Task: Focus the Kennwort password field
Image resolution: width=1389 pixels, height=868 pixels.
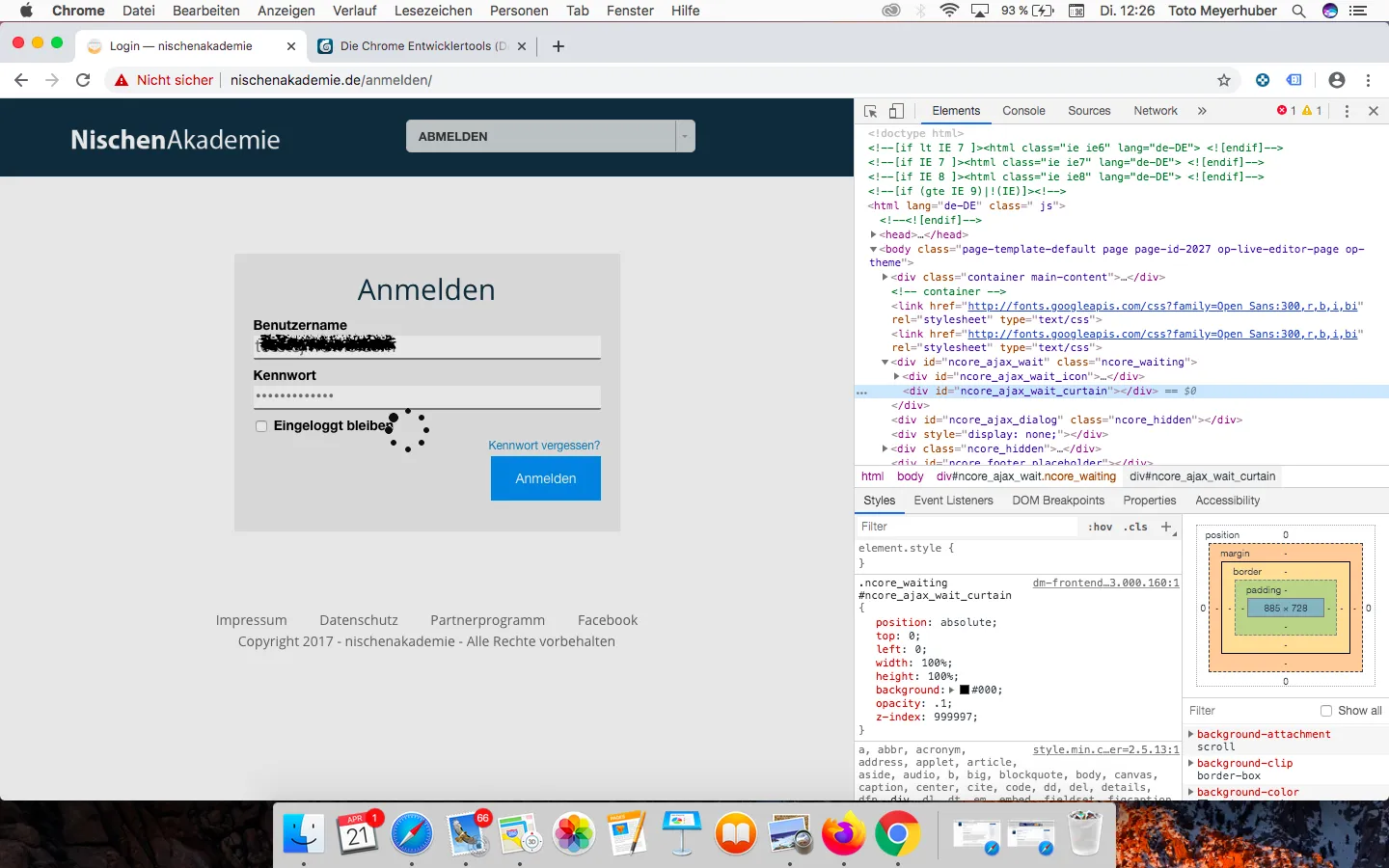Action: click(427, 396)
